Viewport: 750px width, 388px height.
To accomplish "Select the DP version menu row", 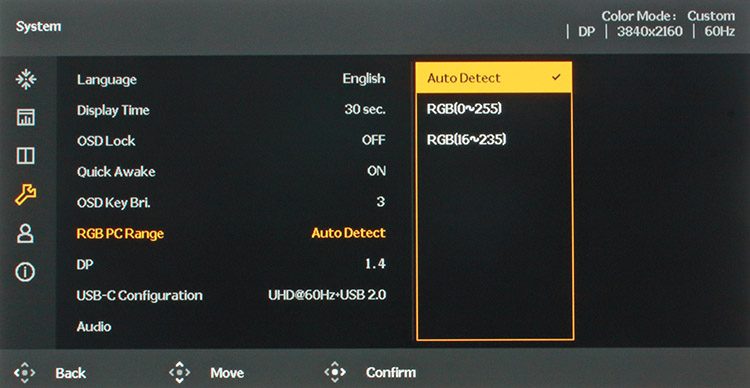I will [231, 264].
